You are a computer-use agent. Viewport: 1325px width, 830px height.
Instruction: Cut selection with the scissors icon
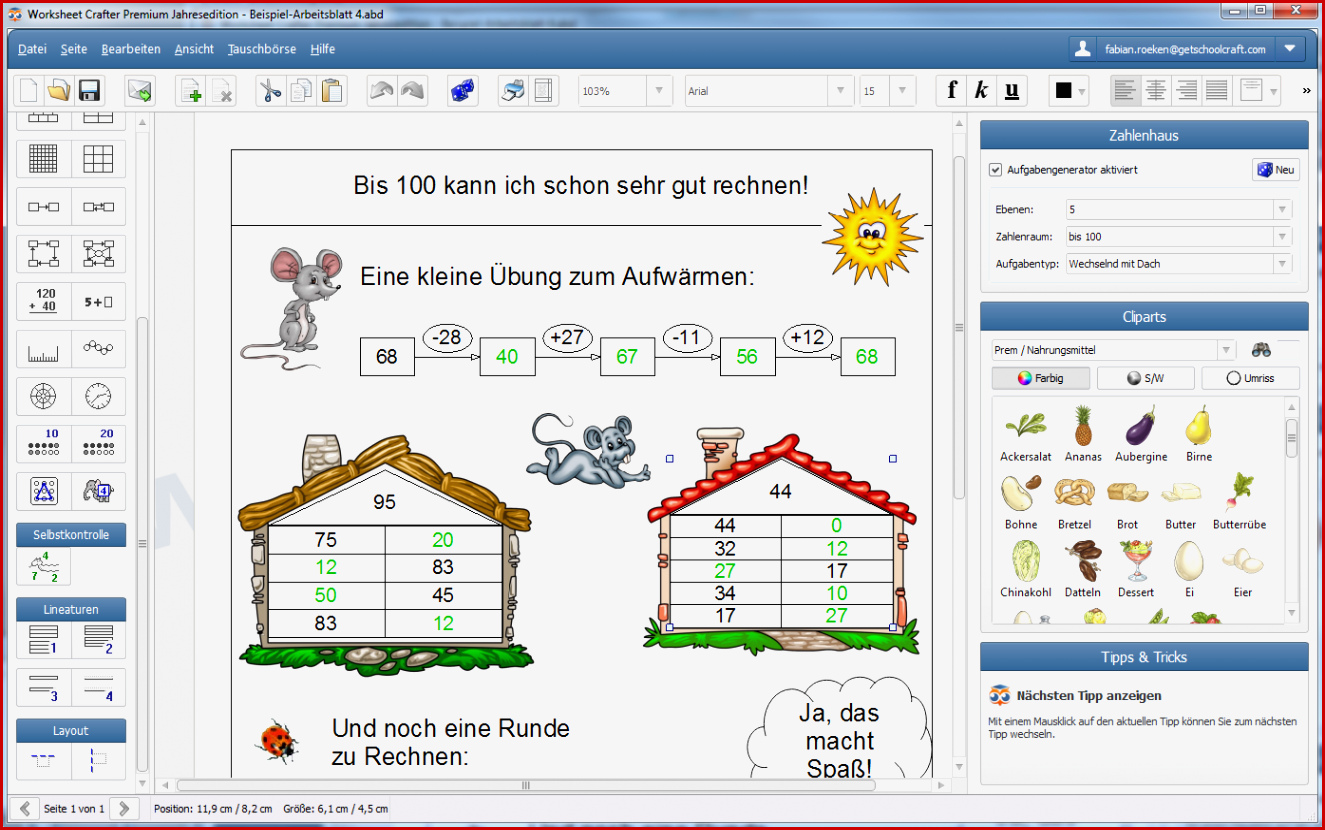click(x=270, y=91)
